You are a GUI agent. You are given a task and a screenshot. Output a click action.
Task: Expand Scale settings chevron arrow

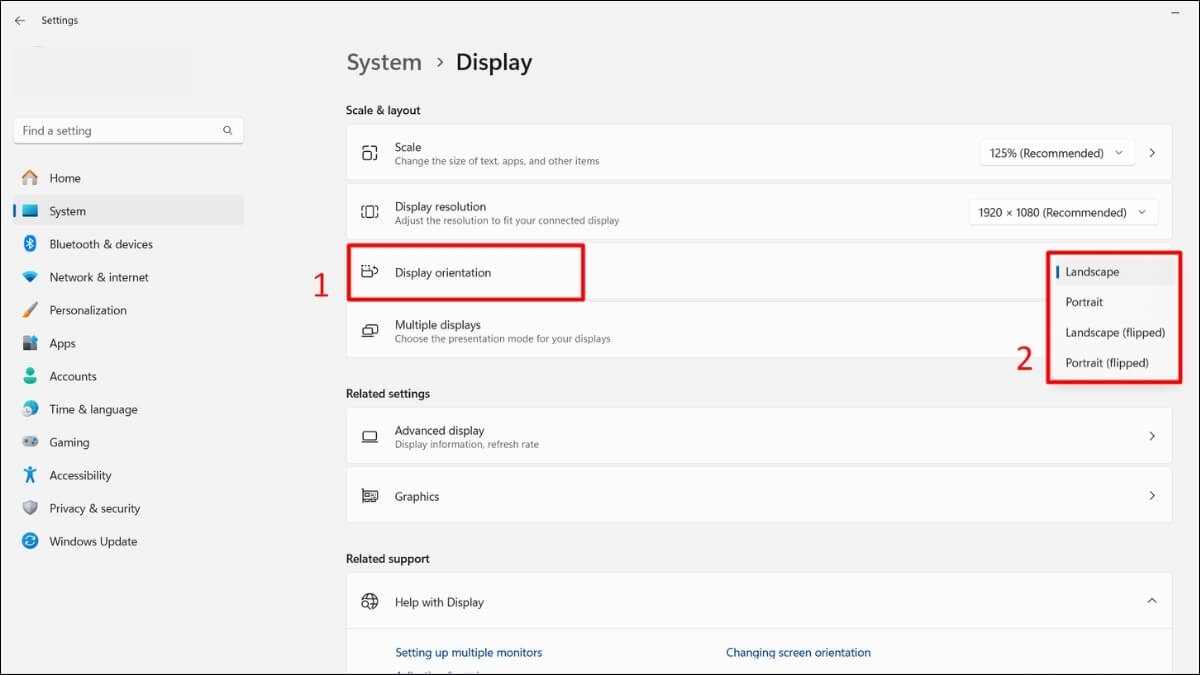click(x=1152, y=153)
